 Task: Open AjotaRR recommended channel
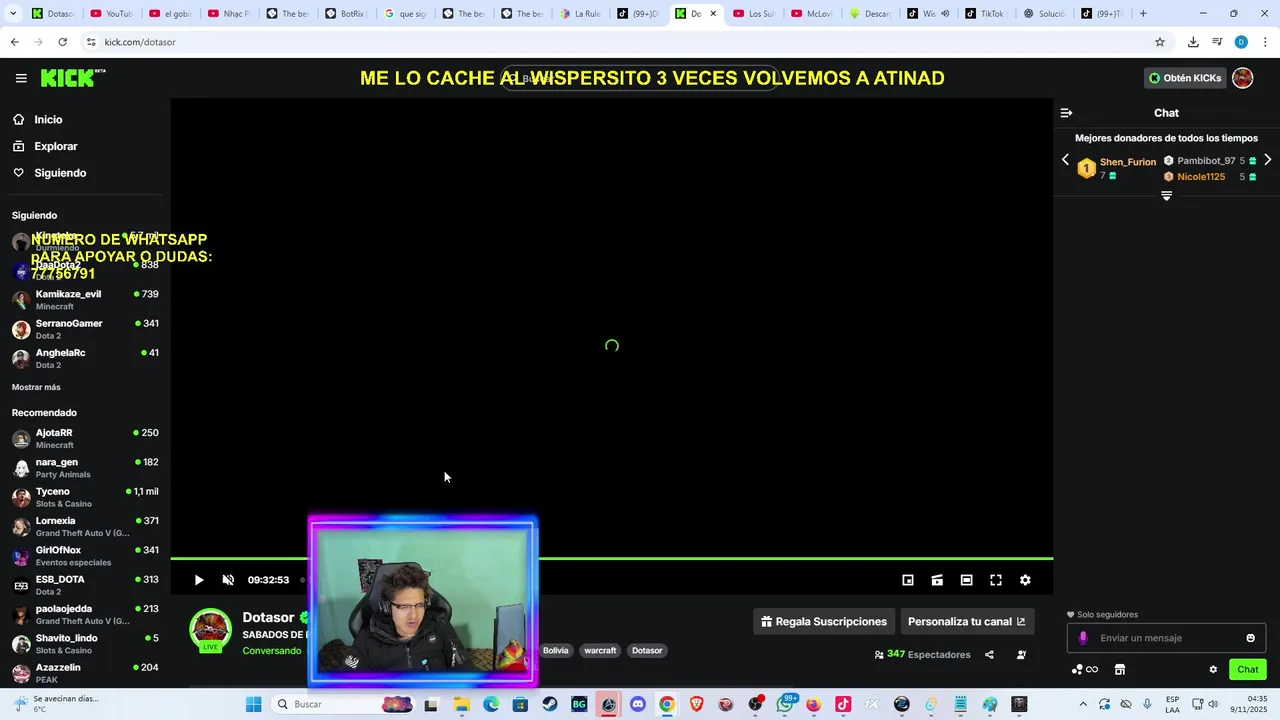[x=85, y=438]
